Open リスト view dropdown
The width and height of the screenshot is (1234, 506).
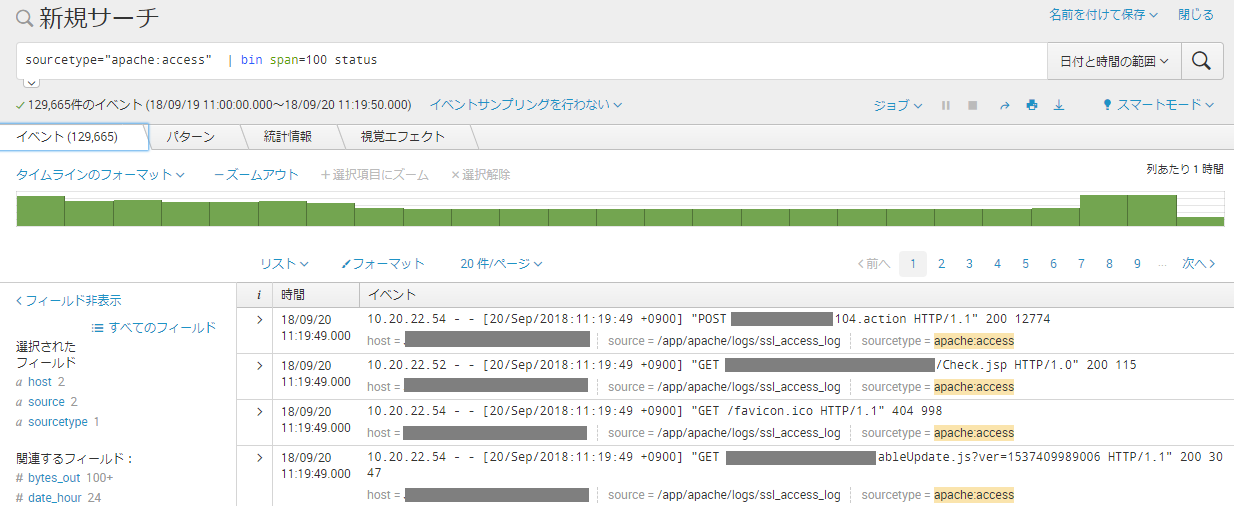click(284, 263)
